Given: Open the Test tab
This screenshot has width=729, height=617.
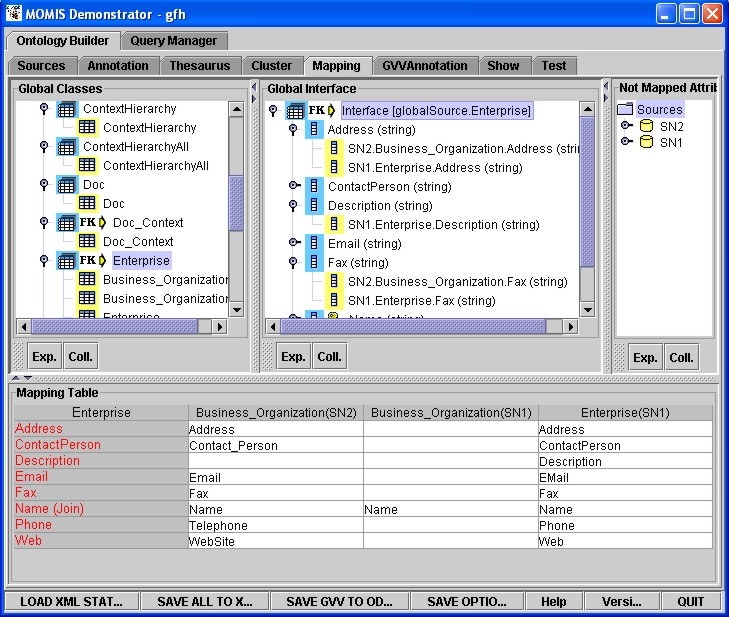Looking at the screenshot, I should (x=554, y=66).
